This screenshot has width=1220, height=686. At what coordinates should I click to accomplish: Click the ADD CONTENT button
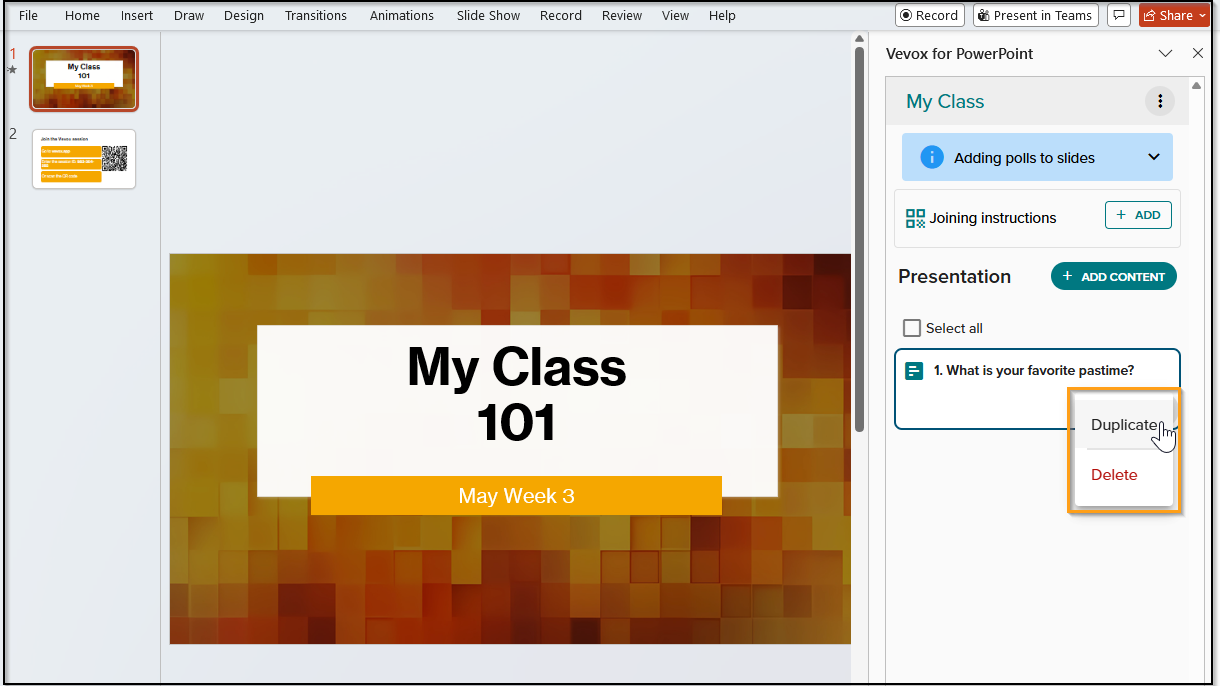pyautogui.click(x=1114, y=276)
